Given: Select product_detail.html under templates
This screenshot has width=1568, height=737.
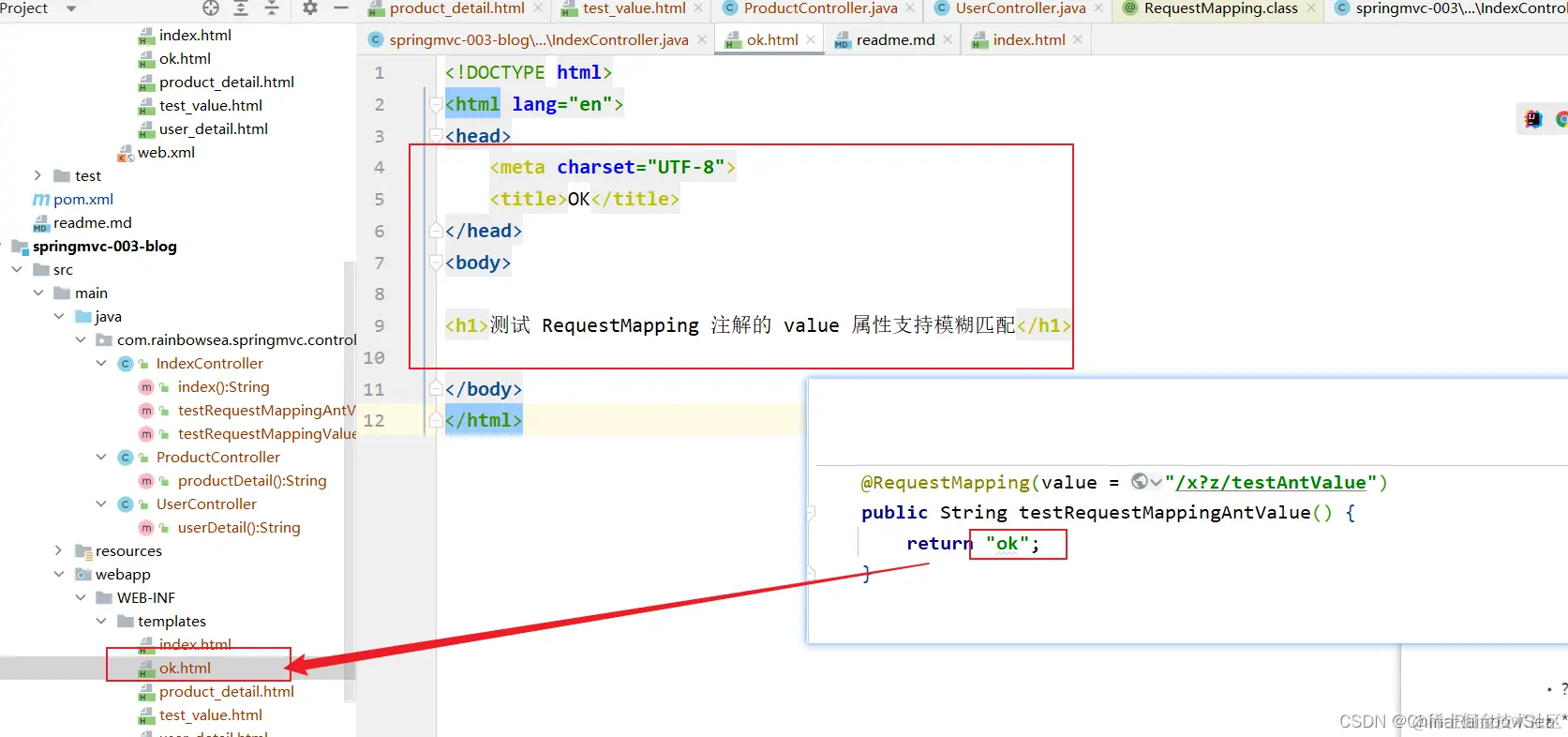Looking at the screenshot, I should point(227,692).
